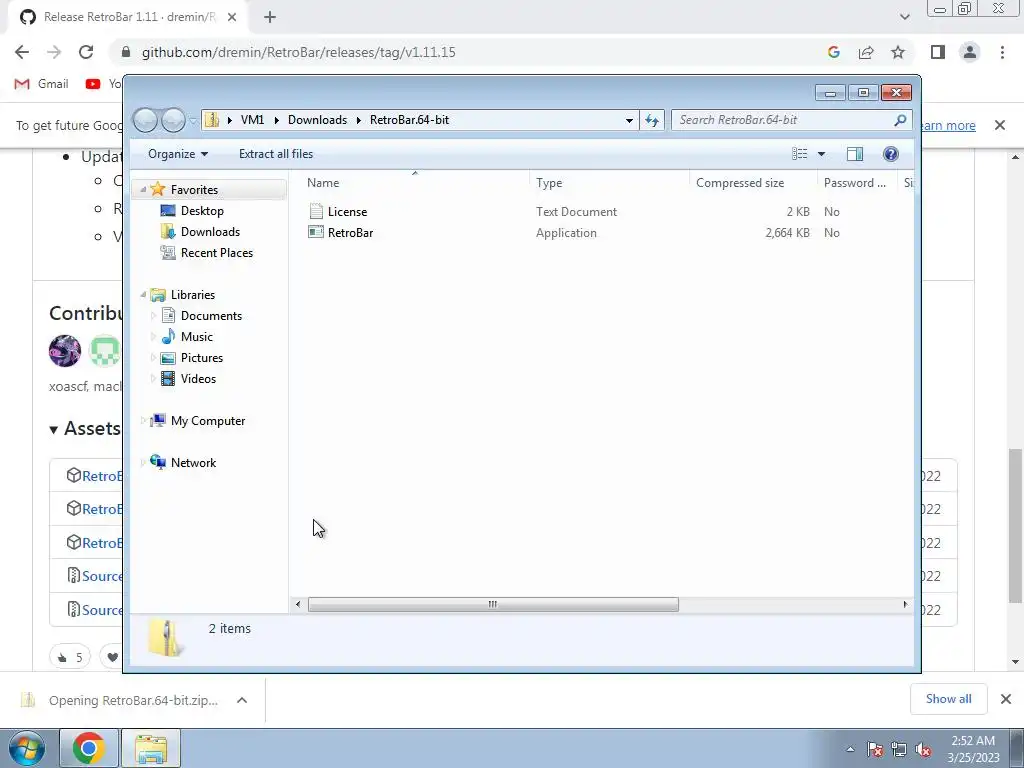Sort by Password column header
This screenshot has width=1024, height=768.
pos(857,183)
